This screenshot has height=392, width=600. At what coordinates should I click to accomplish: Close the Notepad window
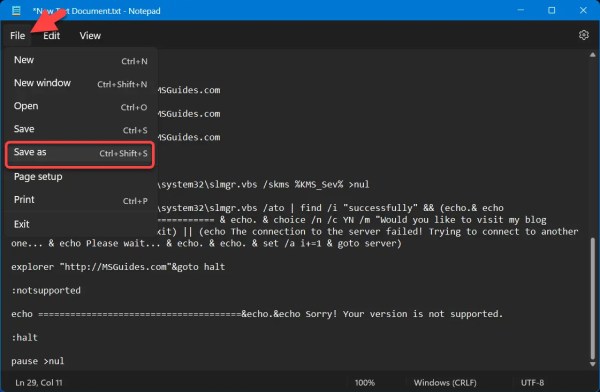tap(583, 10)
